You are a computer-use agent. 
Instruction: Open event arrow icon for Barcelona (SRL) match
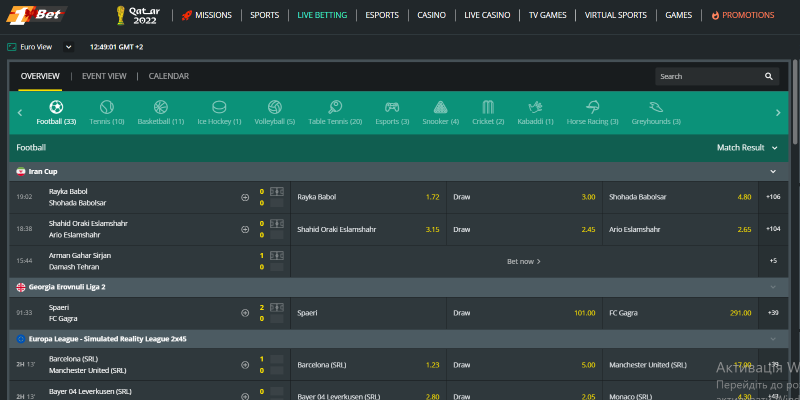pos(245,365)
